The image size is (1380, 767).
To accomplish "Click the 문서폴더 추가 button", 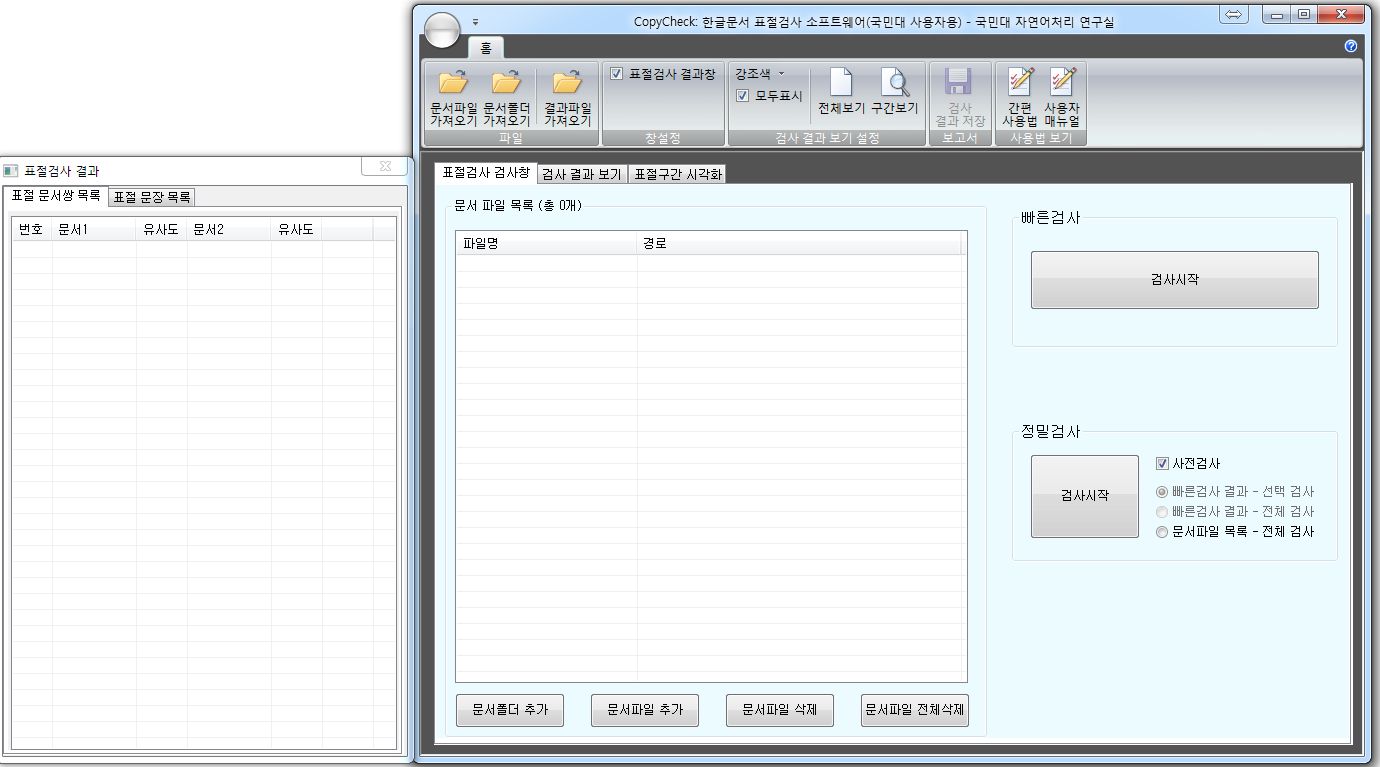I will [x=509, y=710].
